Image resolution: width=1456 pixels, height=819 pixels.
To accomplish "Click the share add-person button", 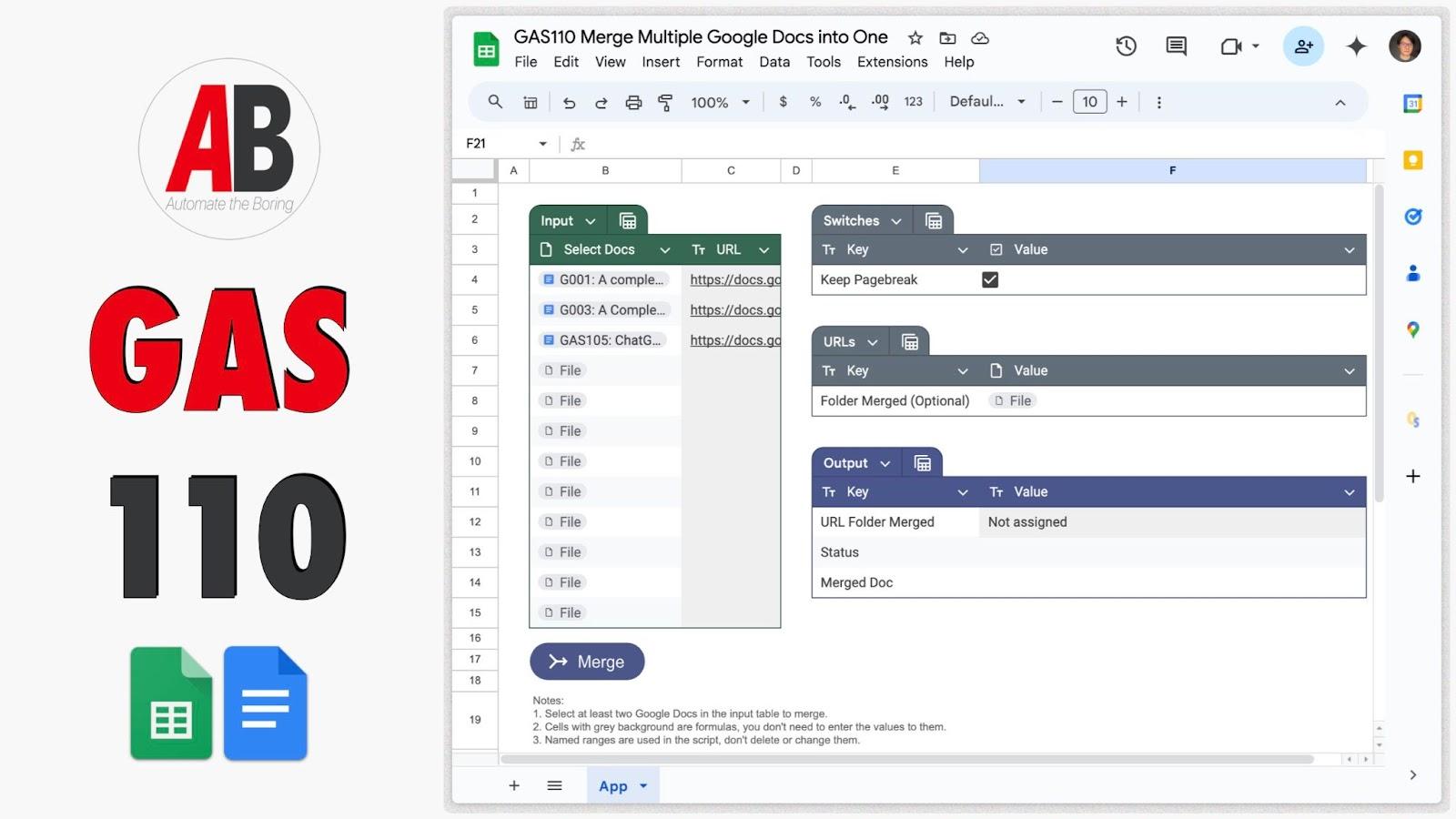I will pos(1303,46).
